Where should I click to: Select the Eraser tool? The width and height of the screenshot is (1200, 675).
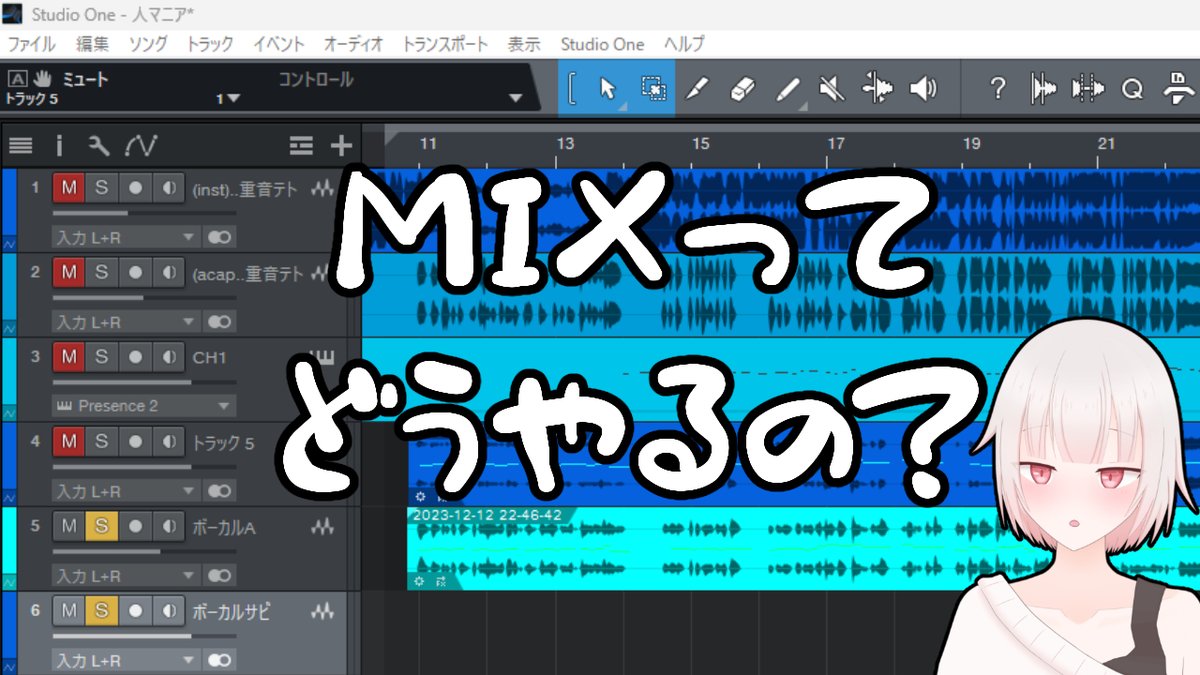742,88
